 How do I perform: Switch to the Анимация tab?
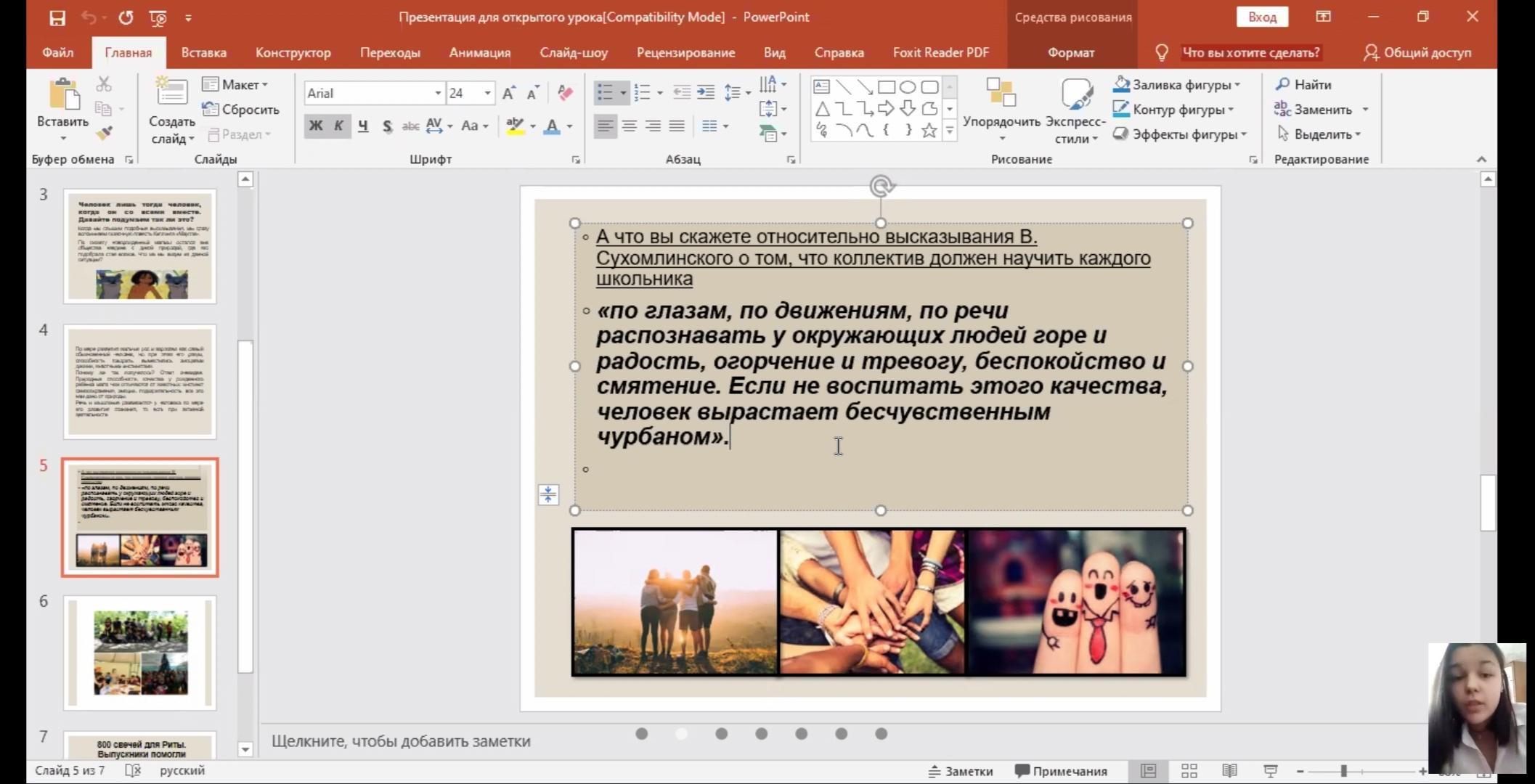479,52
